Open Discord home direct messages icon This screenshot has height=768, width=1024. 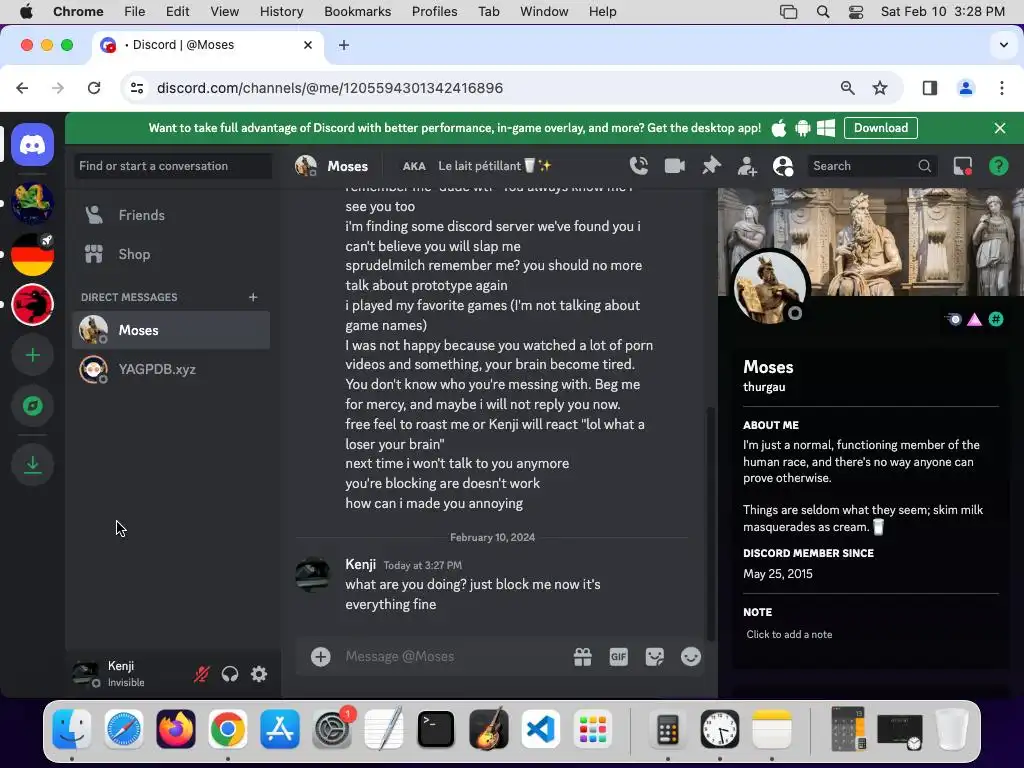[x=32, y=144]
